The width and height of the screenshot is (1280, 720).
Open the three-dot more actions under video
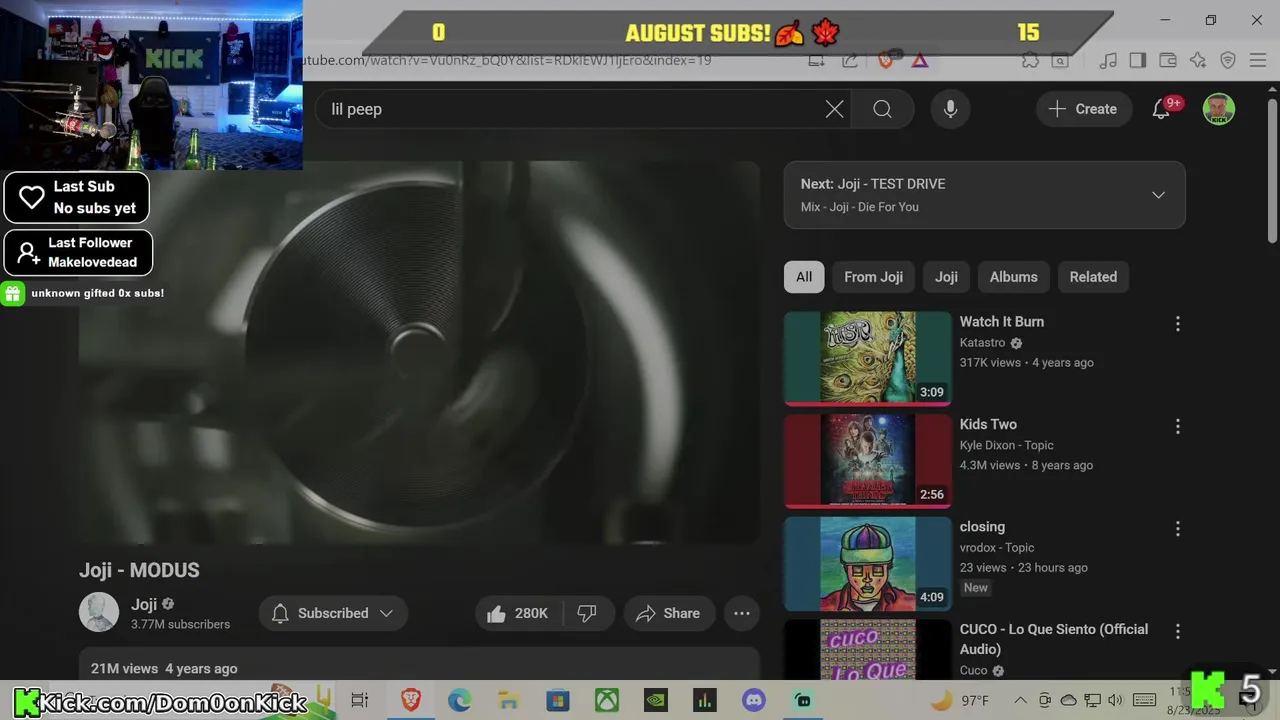[742, 613]
